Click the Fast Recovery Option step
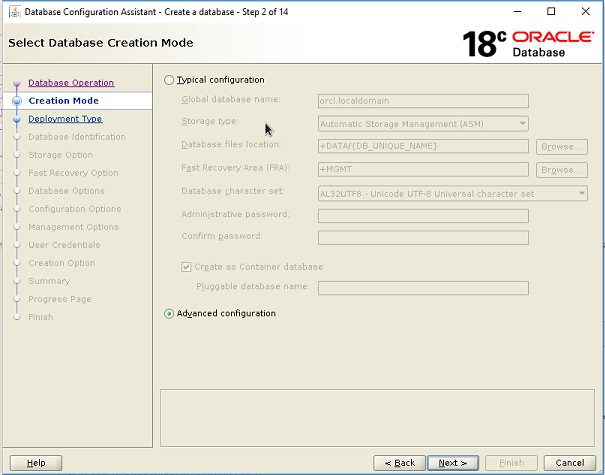 [73, 173]
